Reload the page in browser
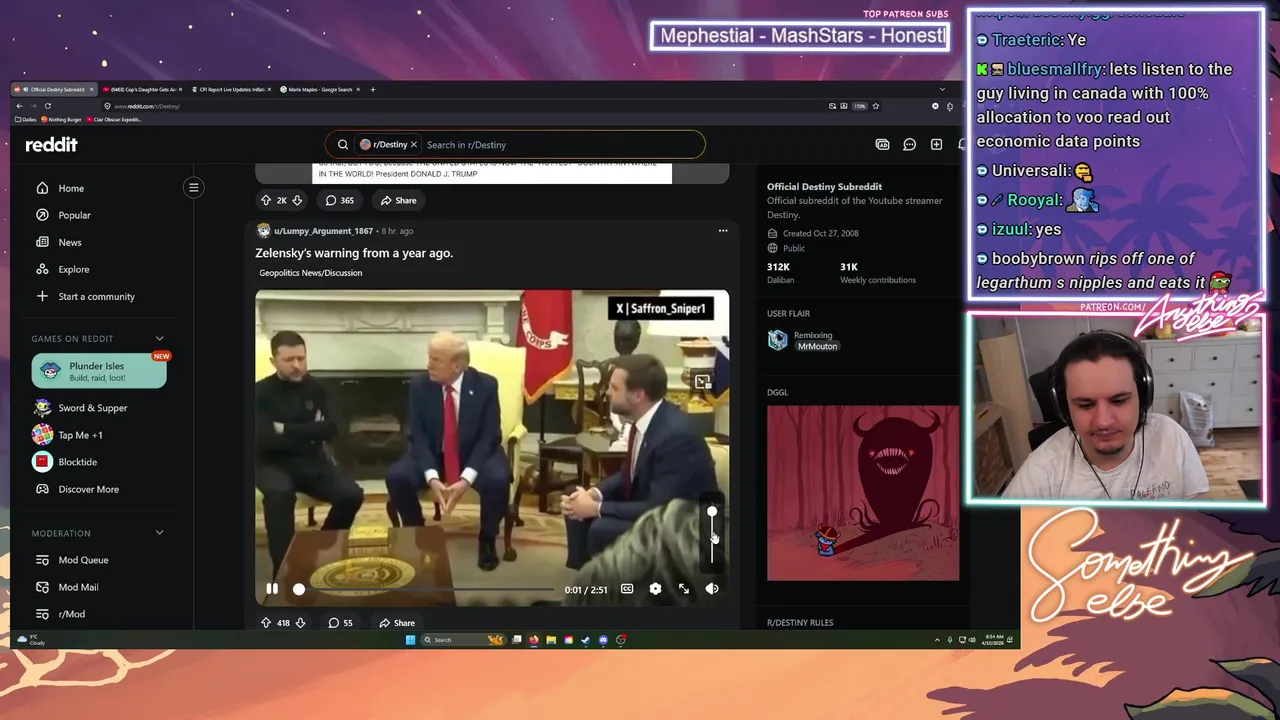Image resolution: width=1280 pixels, height=720 pixels. [47, 106]
